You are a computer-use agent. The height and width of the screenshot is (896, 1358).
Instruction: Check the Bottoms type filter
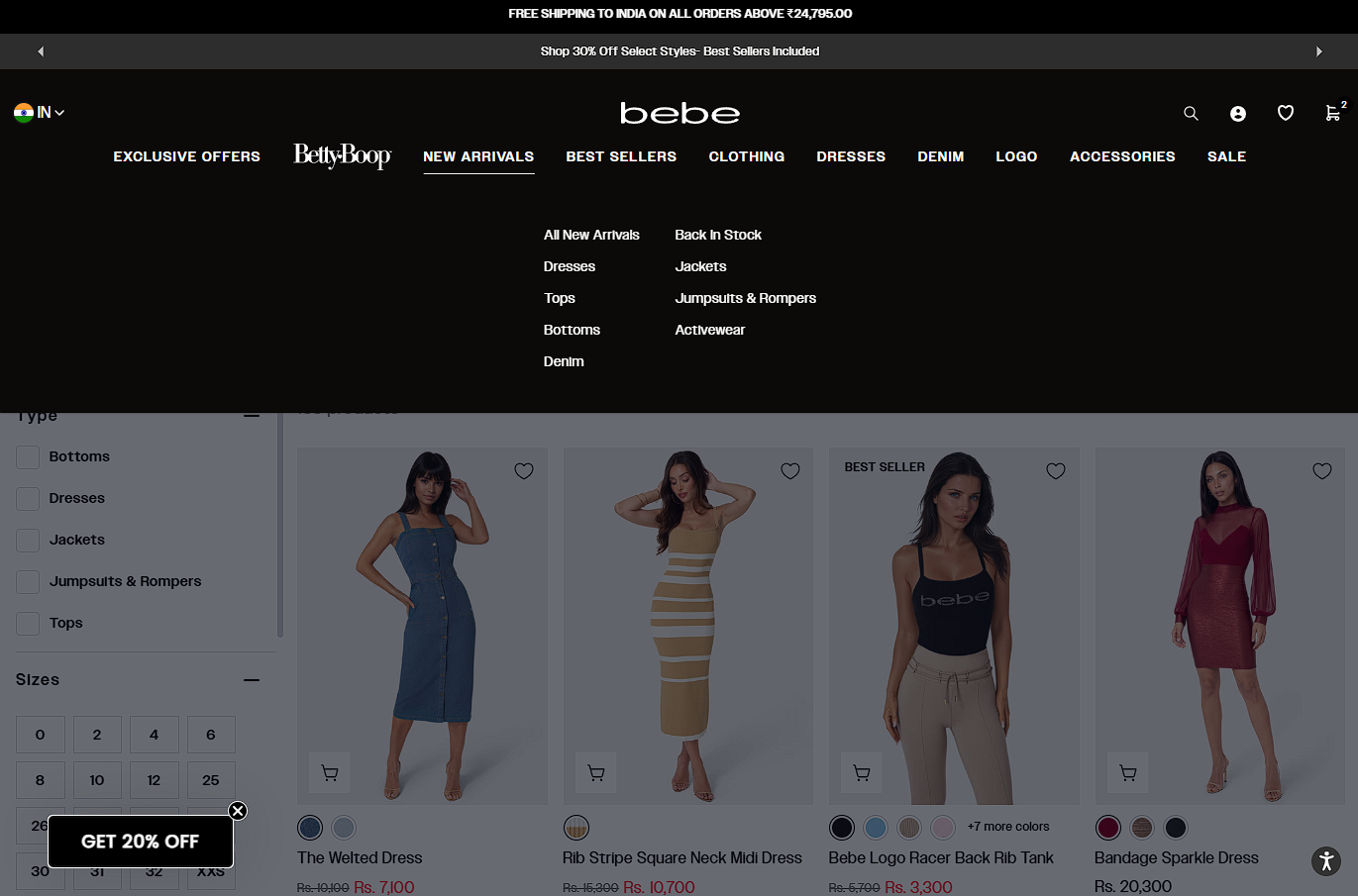tap(28, 456)
